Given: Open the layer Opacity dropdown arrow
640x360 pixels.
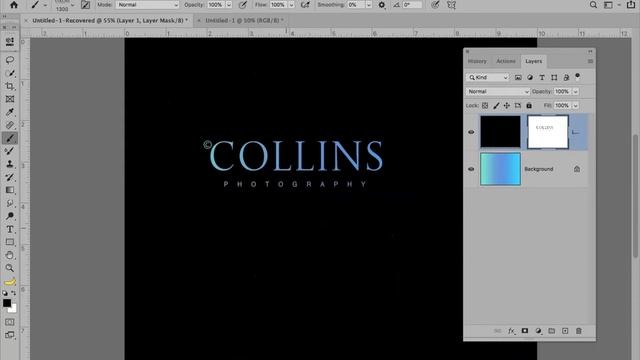Looking at the screenshot, I should pos(576,91).
